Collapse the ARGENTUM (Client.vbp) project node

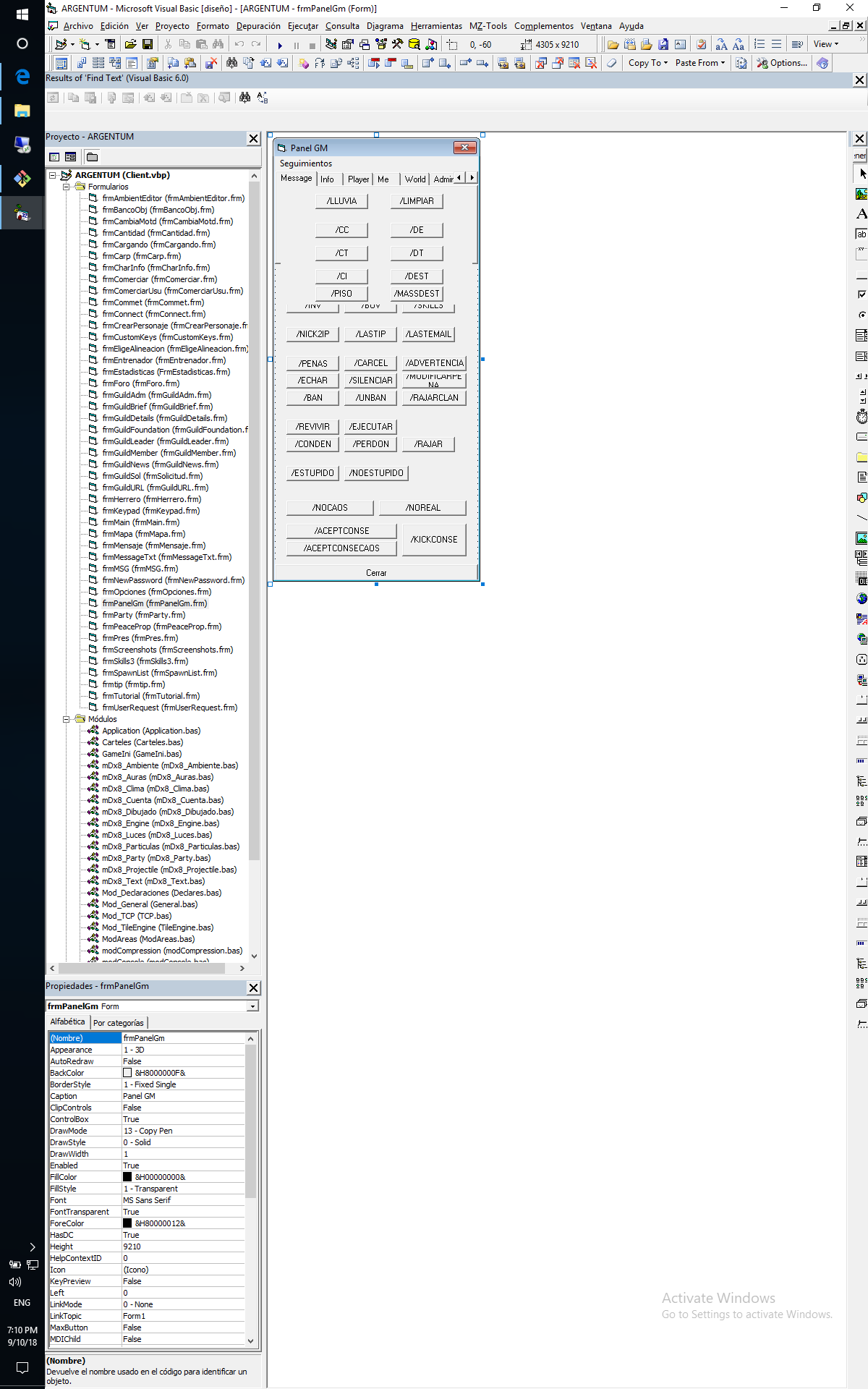(x=52, y=175)
